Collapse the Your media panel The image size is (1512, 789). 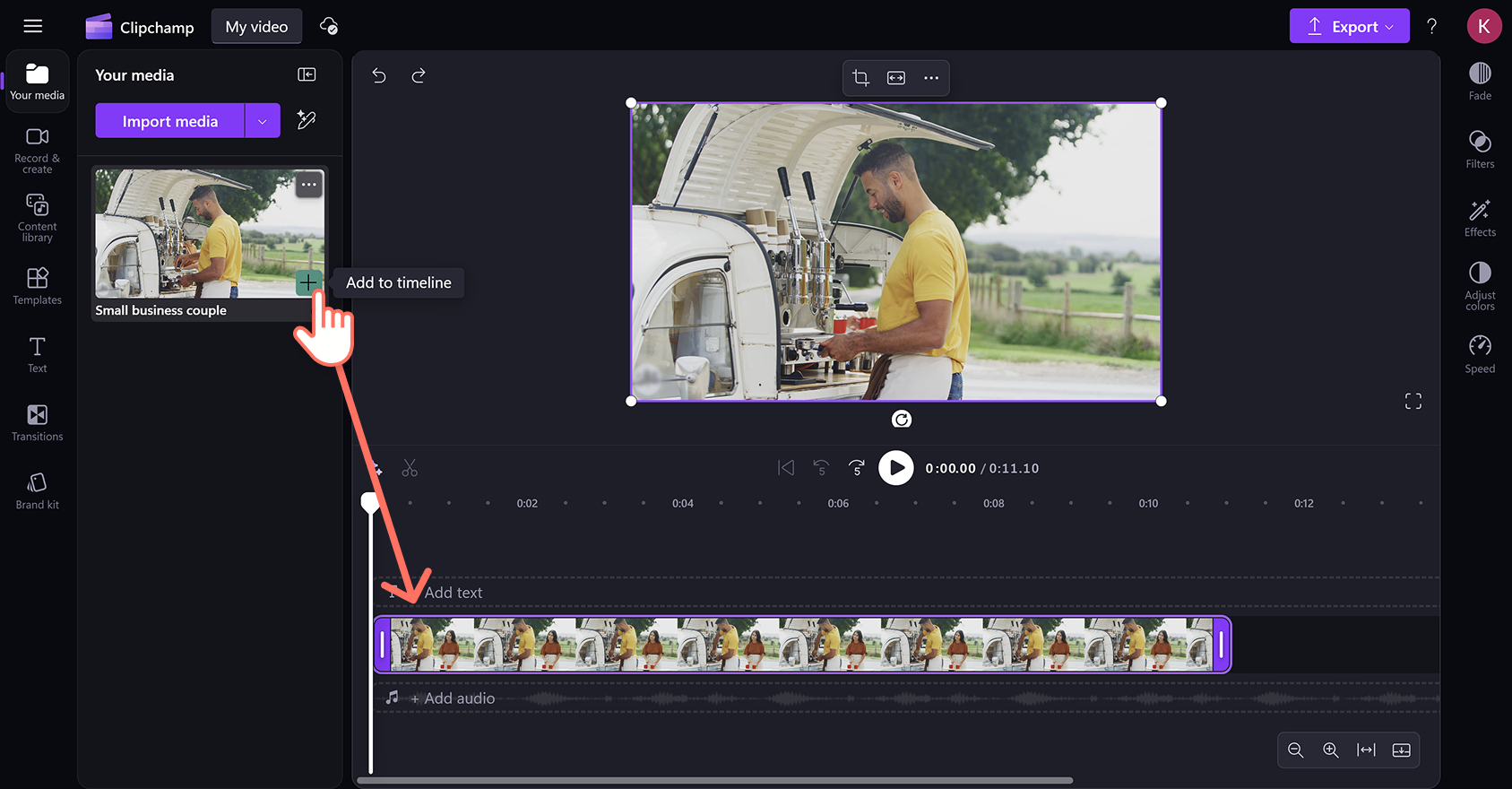(x=307, y=74)
